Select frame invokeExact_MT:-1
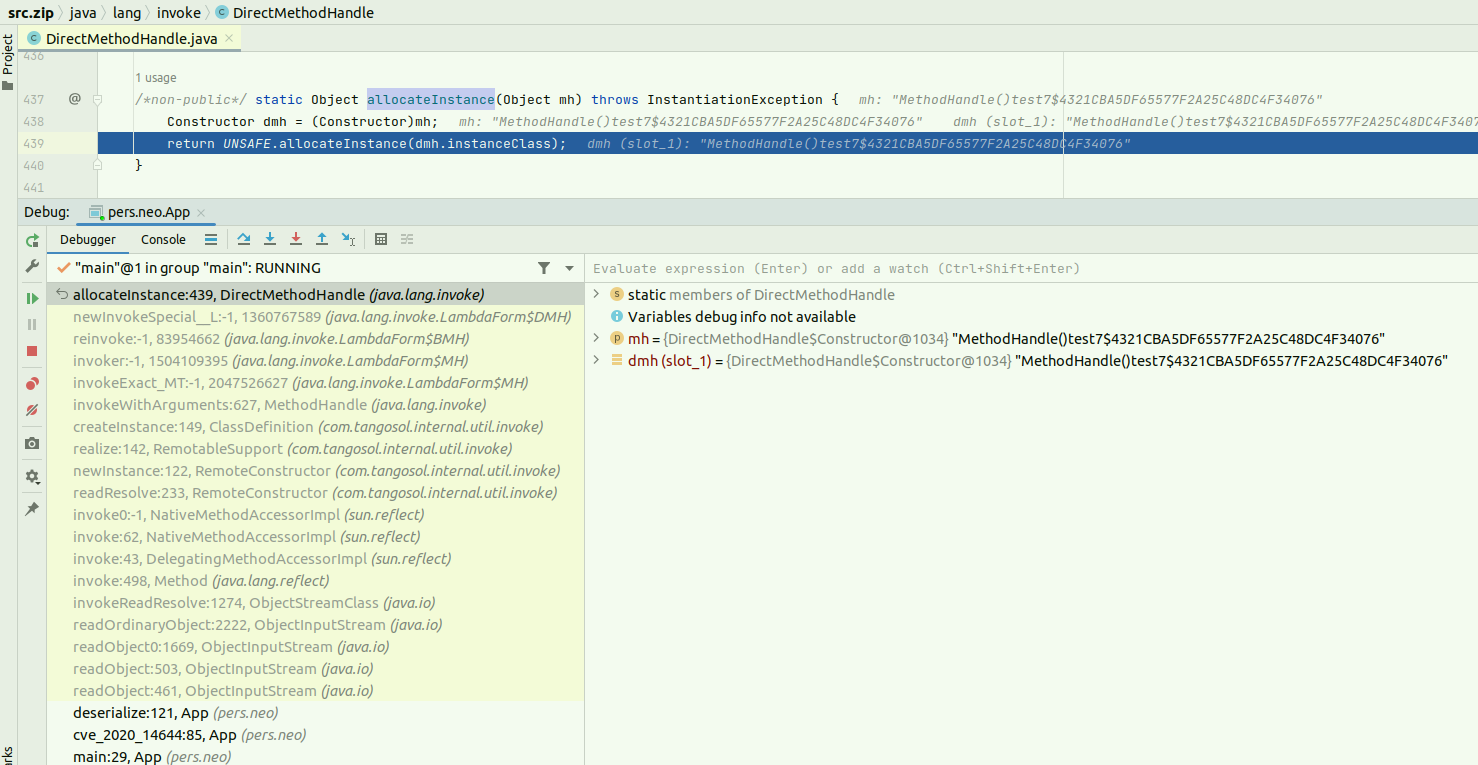 [x=315, y=383]
